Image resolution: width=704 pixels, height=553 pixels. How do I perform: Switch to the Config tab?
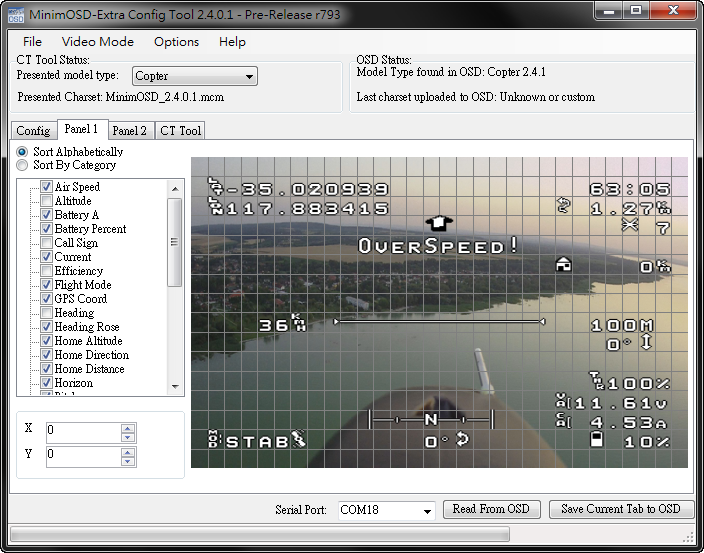click(33, 131)
